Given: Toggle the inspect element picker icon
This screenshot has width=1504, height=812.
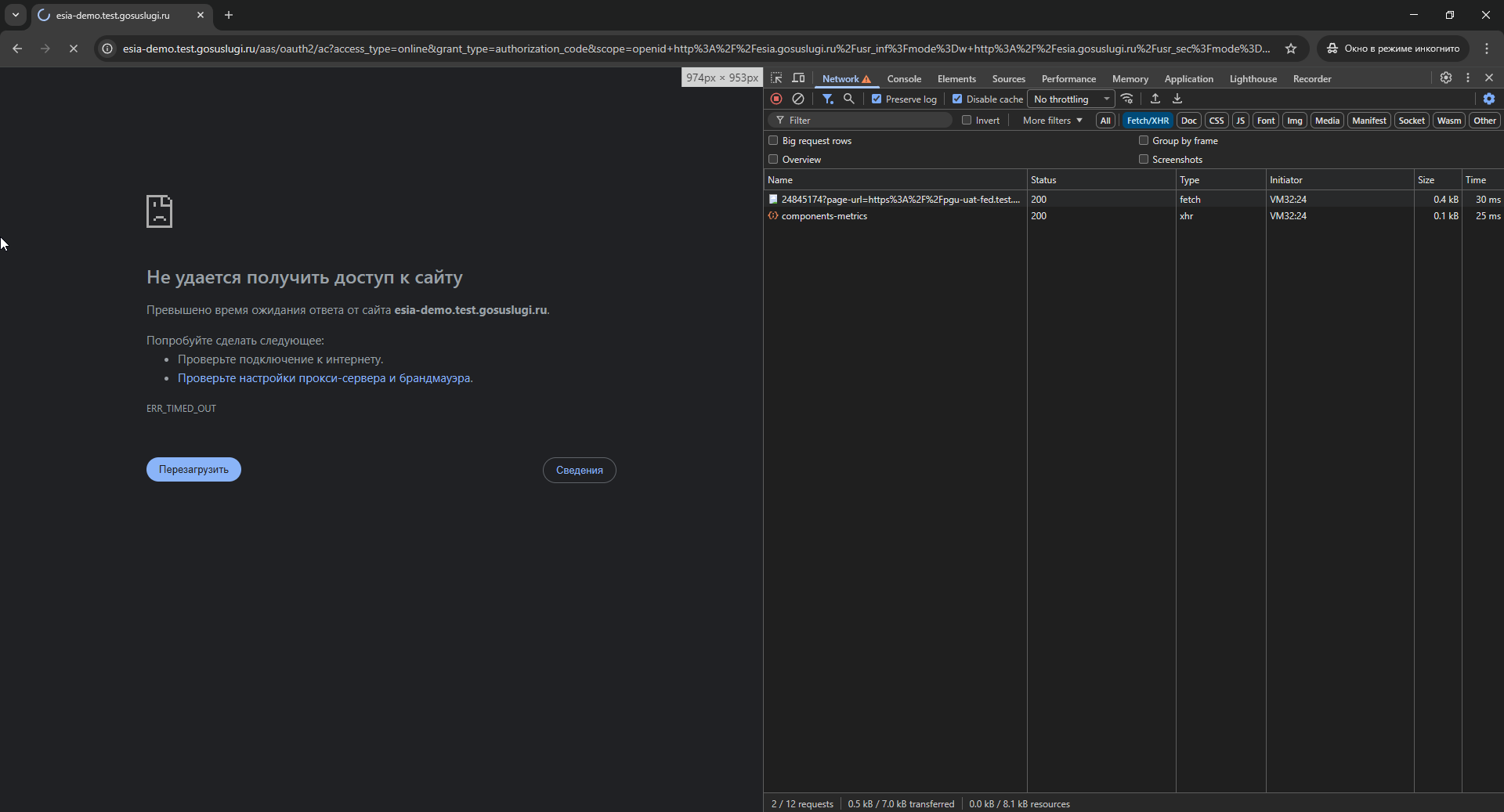Looking at the screenshot, I should coord(776,78).
